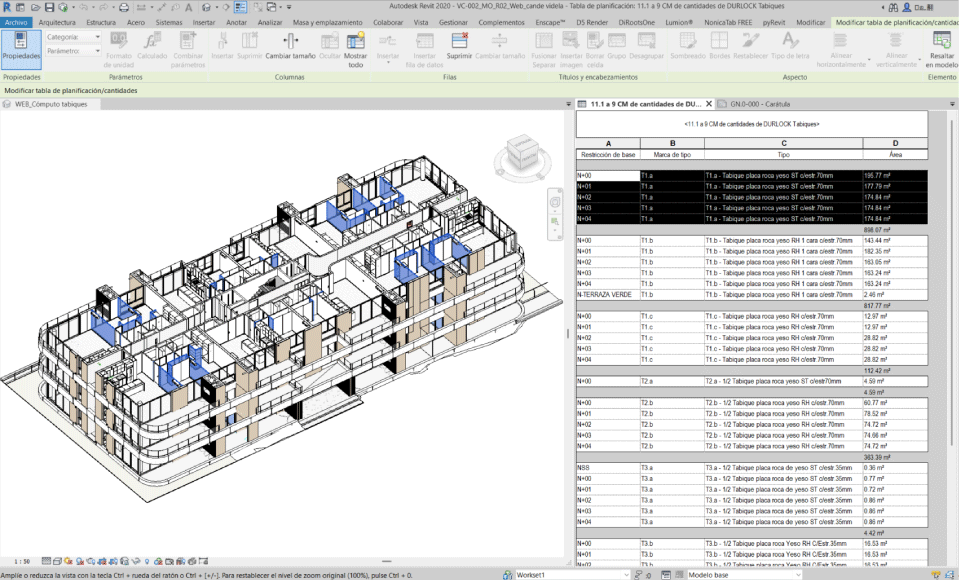Viewport: 959px width, 580px height.
Task: Click the user sign-in profile icon
Action: point(907,7)
